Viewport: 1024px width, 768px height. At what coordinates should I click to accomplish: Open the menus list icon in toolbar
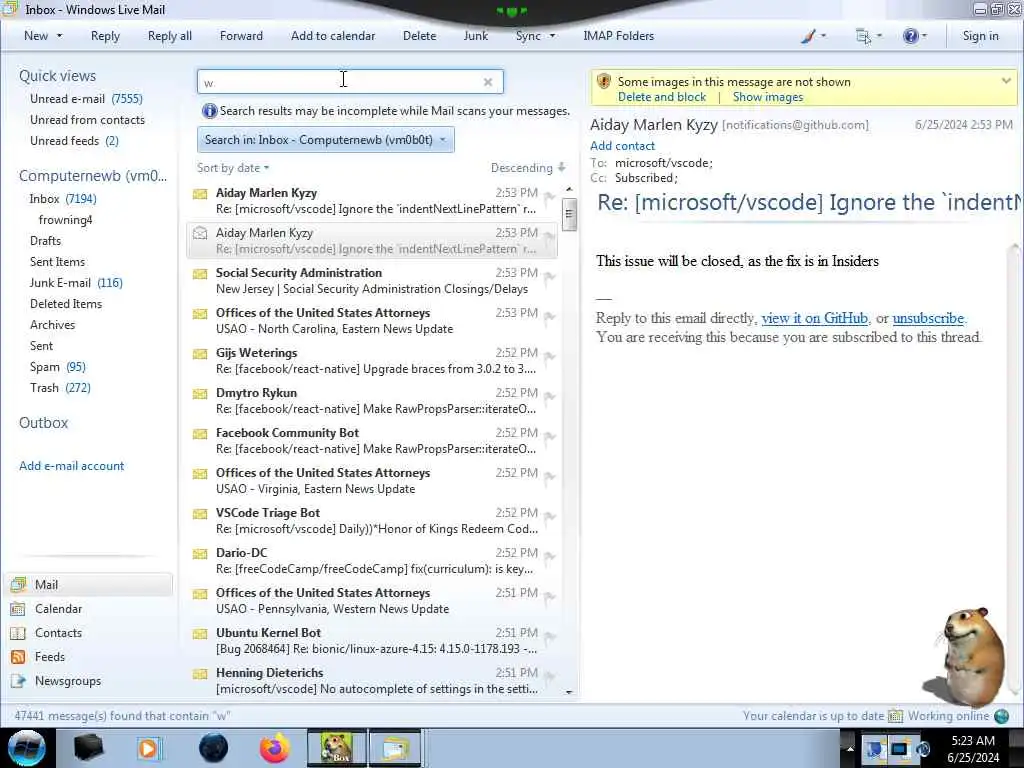click(x=863, y=36)
